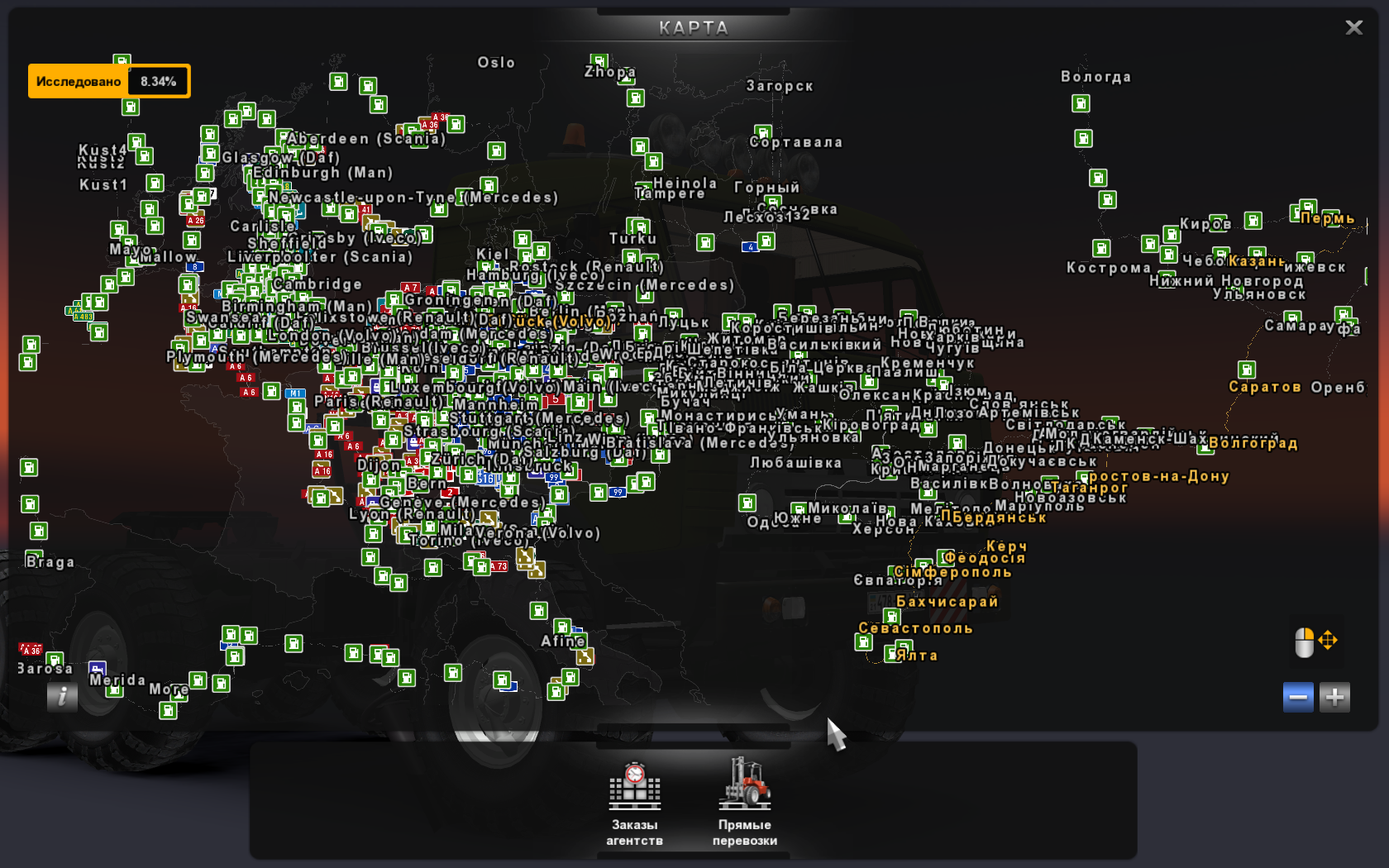This screenshot has width=1389, height=868.
Task: Click the Cambridge city label
Action: point(317,284)
